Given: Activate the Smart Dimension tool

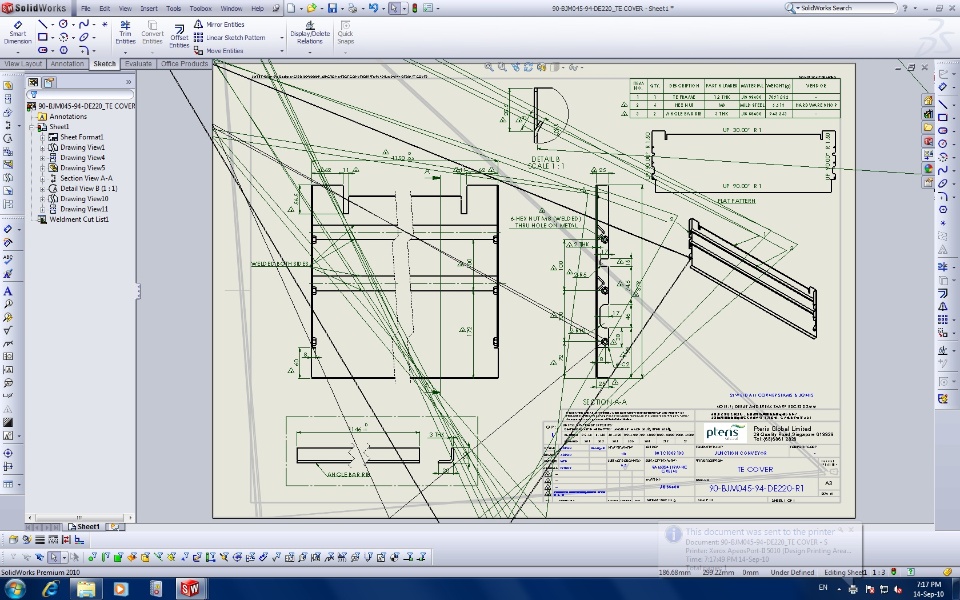Looking at the screenshot, I should 18,34.
